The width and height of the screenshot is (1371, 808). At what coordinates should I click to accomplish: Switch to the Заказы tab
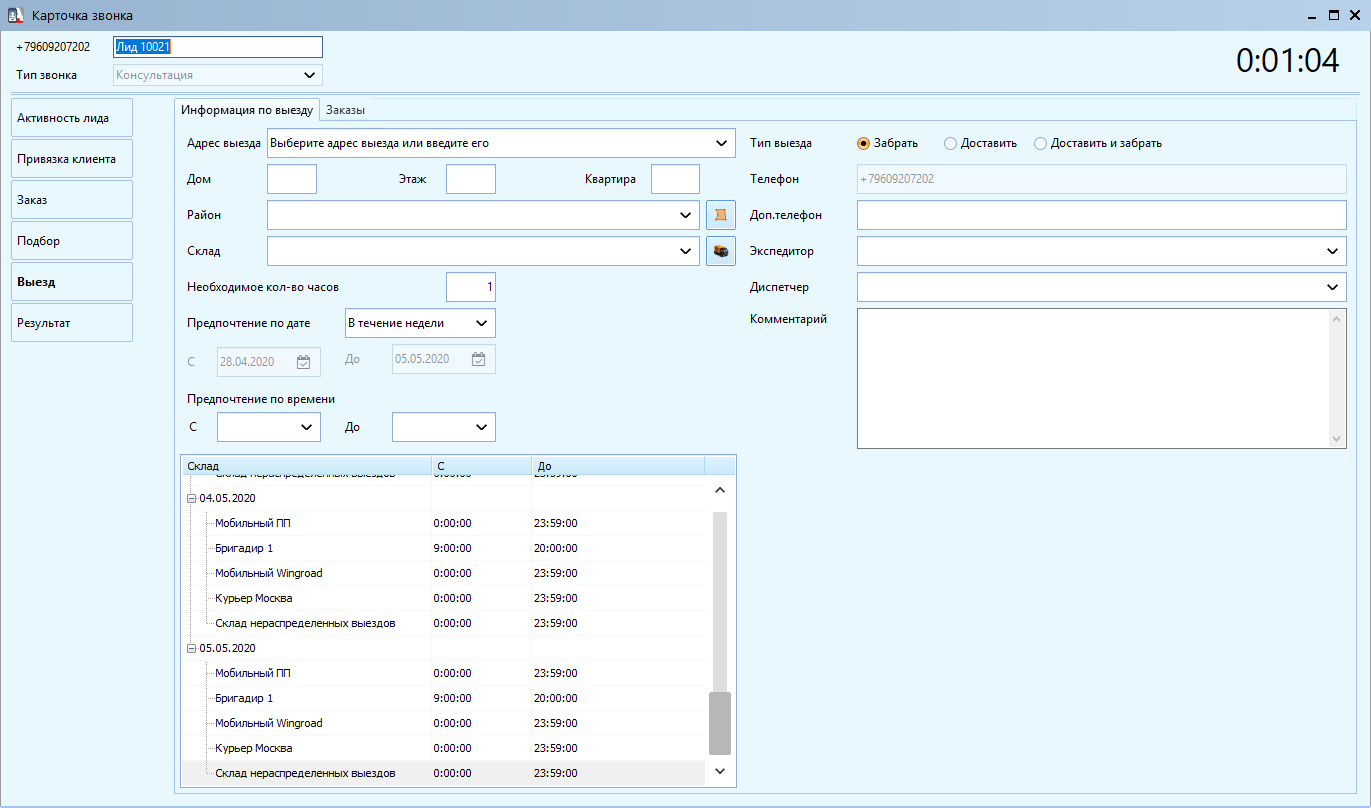coord(345,110)
